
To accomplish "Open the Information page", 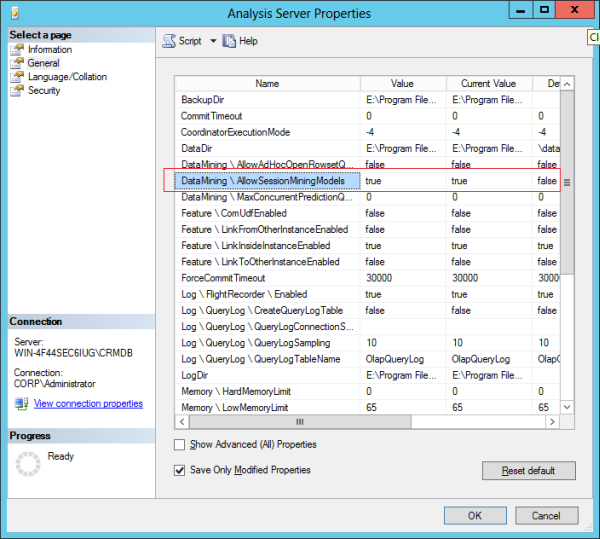I will point(50,49).
